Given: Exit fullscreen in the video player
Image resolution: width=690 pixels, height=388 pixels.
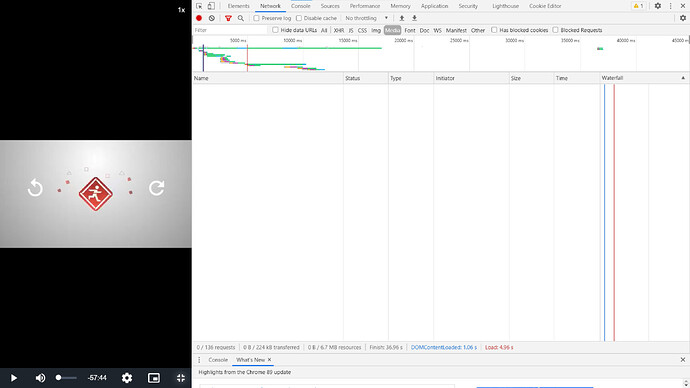Looking at the screenshot, I should coord(181,378).
